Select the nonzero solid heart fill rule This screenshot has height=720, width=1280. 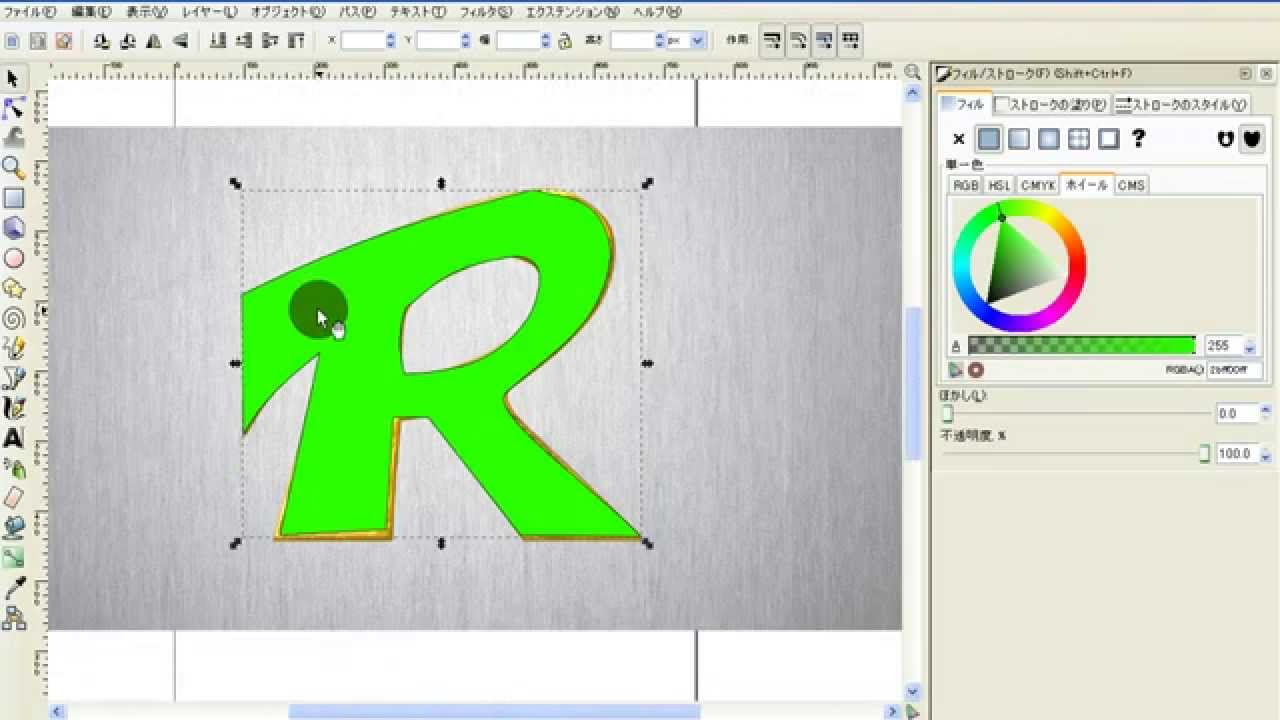(1252, 139)
